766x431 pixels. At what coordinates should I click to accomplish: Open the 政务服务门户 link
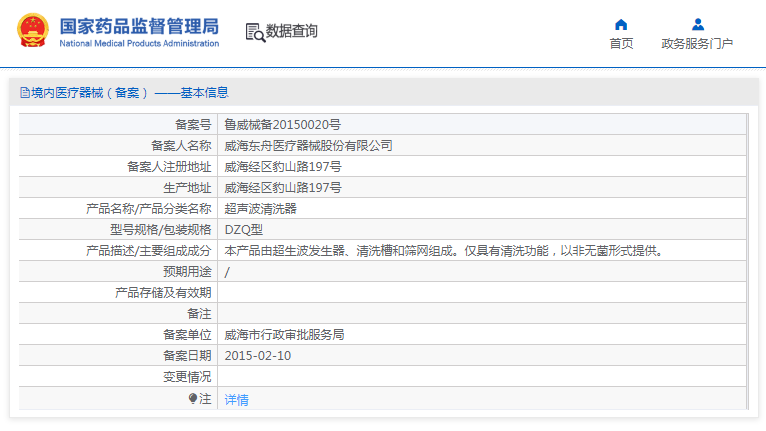tap(697, 43)
